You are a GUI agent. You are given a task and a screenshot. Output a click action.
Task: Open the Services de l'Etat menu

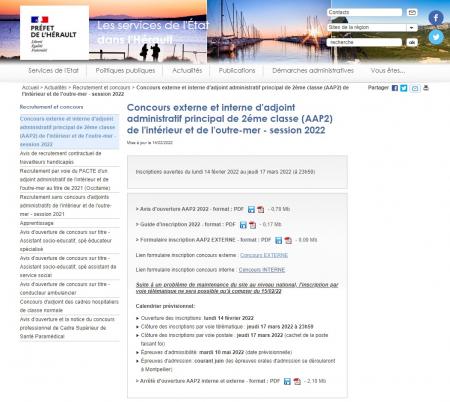(53, 71)
